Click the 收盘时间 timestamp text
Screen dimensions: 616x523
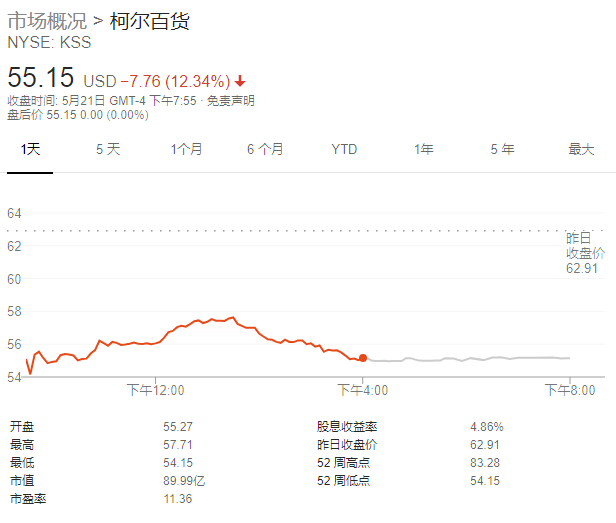pyautogui.click(x=102, y=101)
